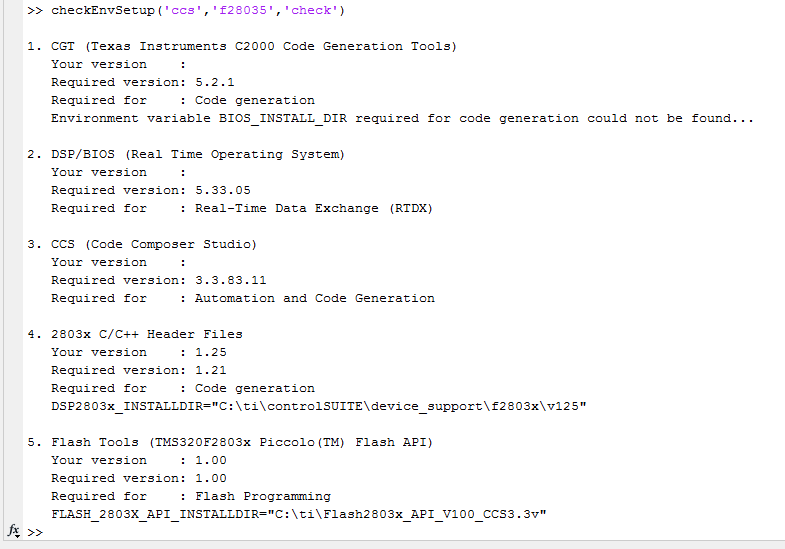The height and width of the screenshot is (549, 785).
Task: Click the CCS Code Composer Studio heading
Action: (154, 244)
